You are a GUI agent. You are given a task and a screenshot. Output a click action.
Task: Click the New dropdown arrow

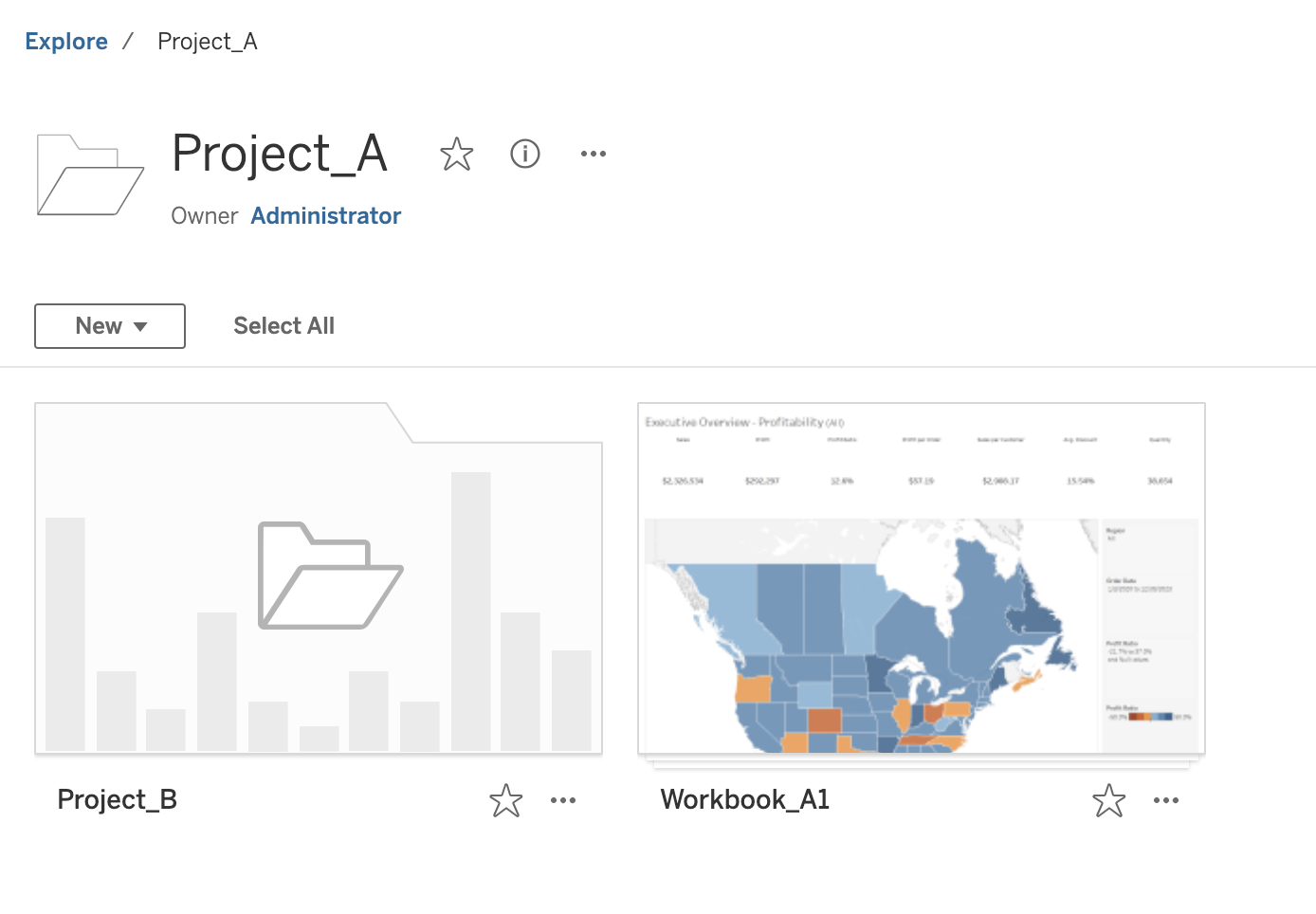(140, 327)
